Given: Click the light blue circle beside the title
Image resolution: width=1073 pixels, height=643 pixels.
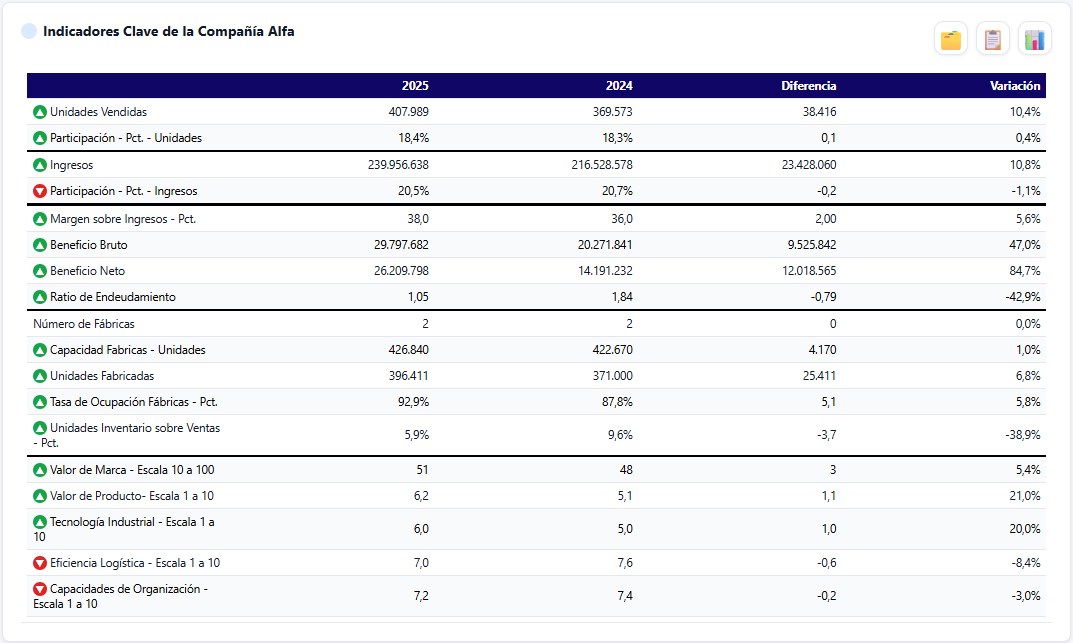Looking at the screenshot, I should click(x=29, y=31).
